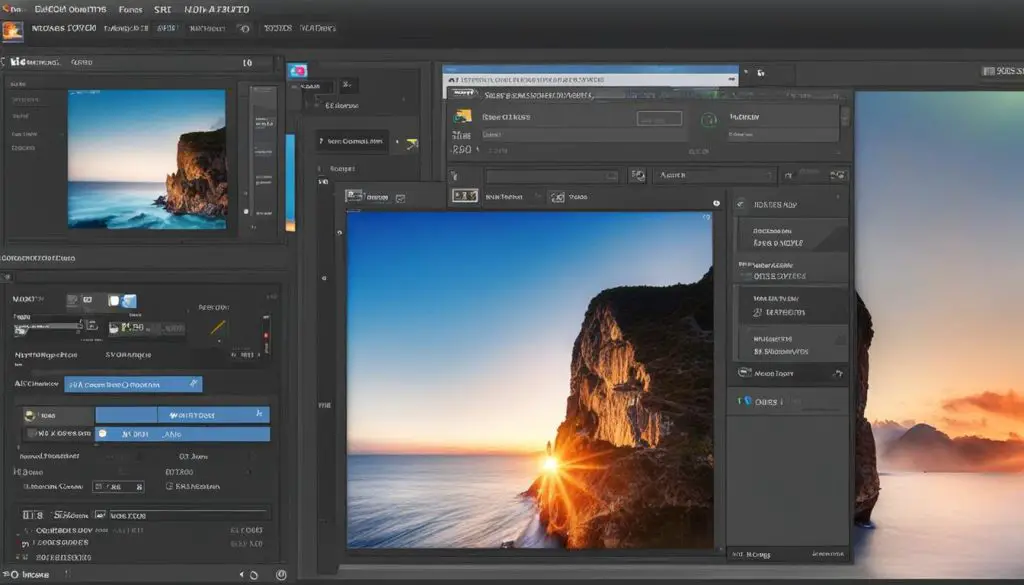Click the icon at the dialog row's right end
Image resolution: width=1024 pixels, height=585 pixels.
838,175
